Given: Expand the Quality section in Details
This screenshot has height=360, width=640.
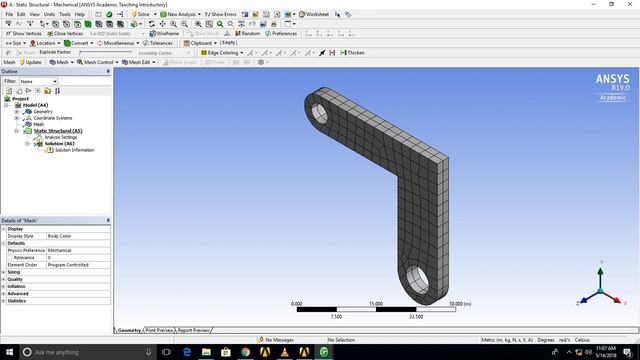Looking at the screenshot, I should coord(4,280).
